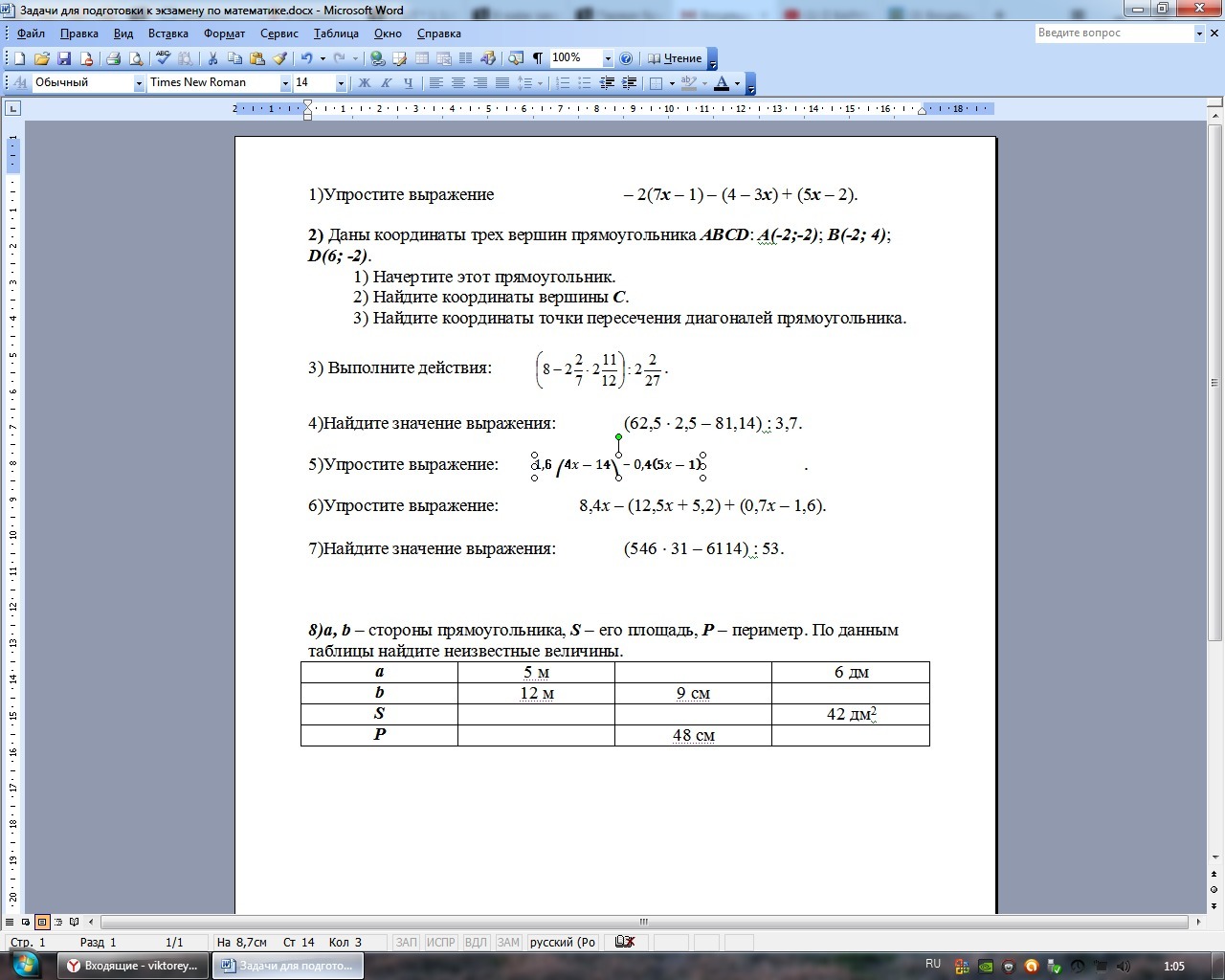Open Print Preview

(x=136, y=58)
